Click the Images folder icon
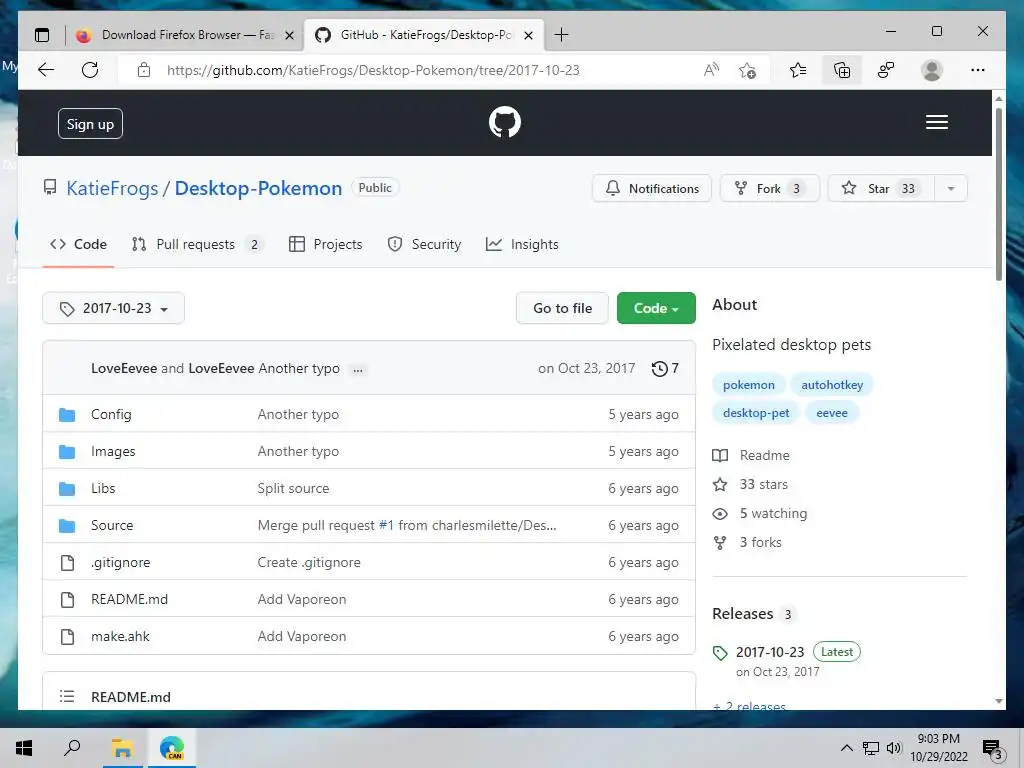Viewport: 1024px width, 768px height. point(67,451)
